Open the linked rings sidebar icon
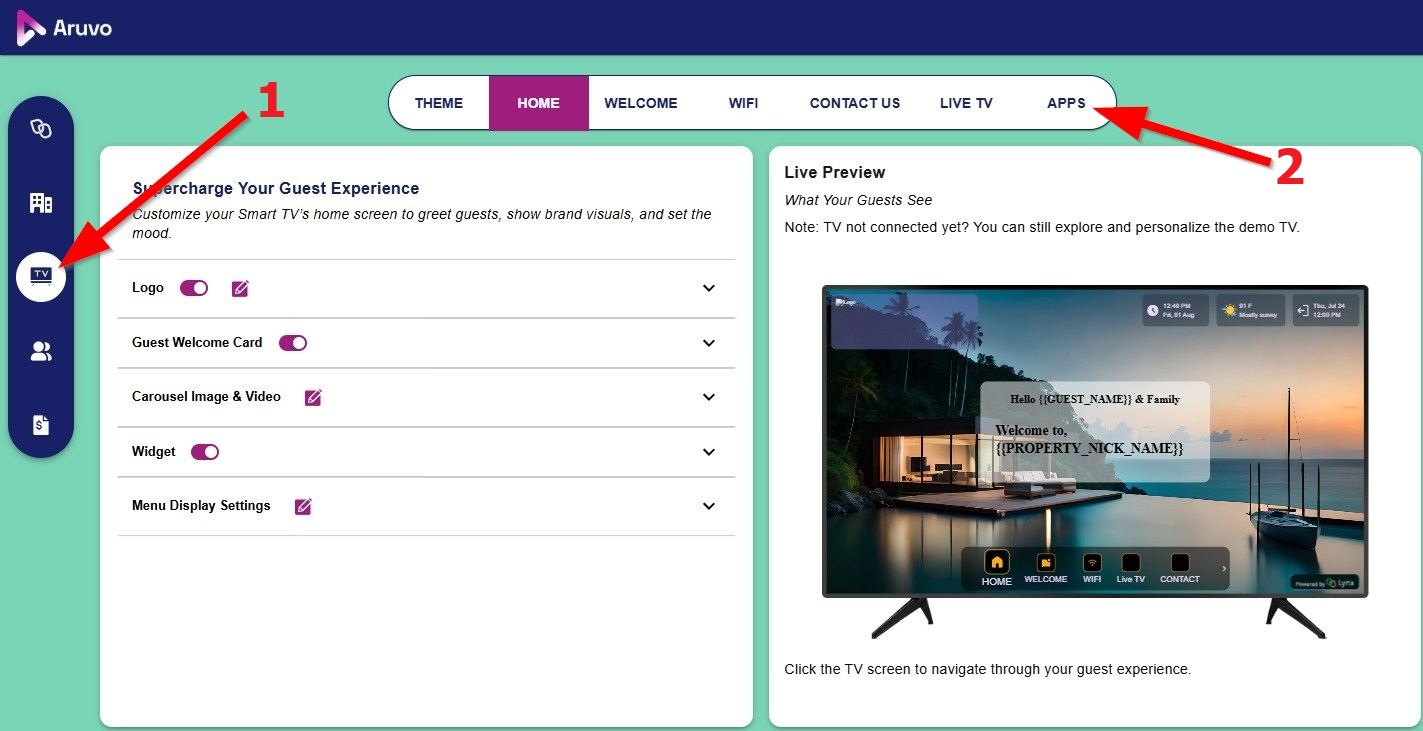This screenshot has width=1423, height=731. 41,129
